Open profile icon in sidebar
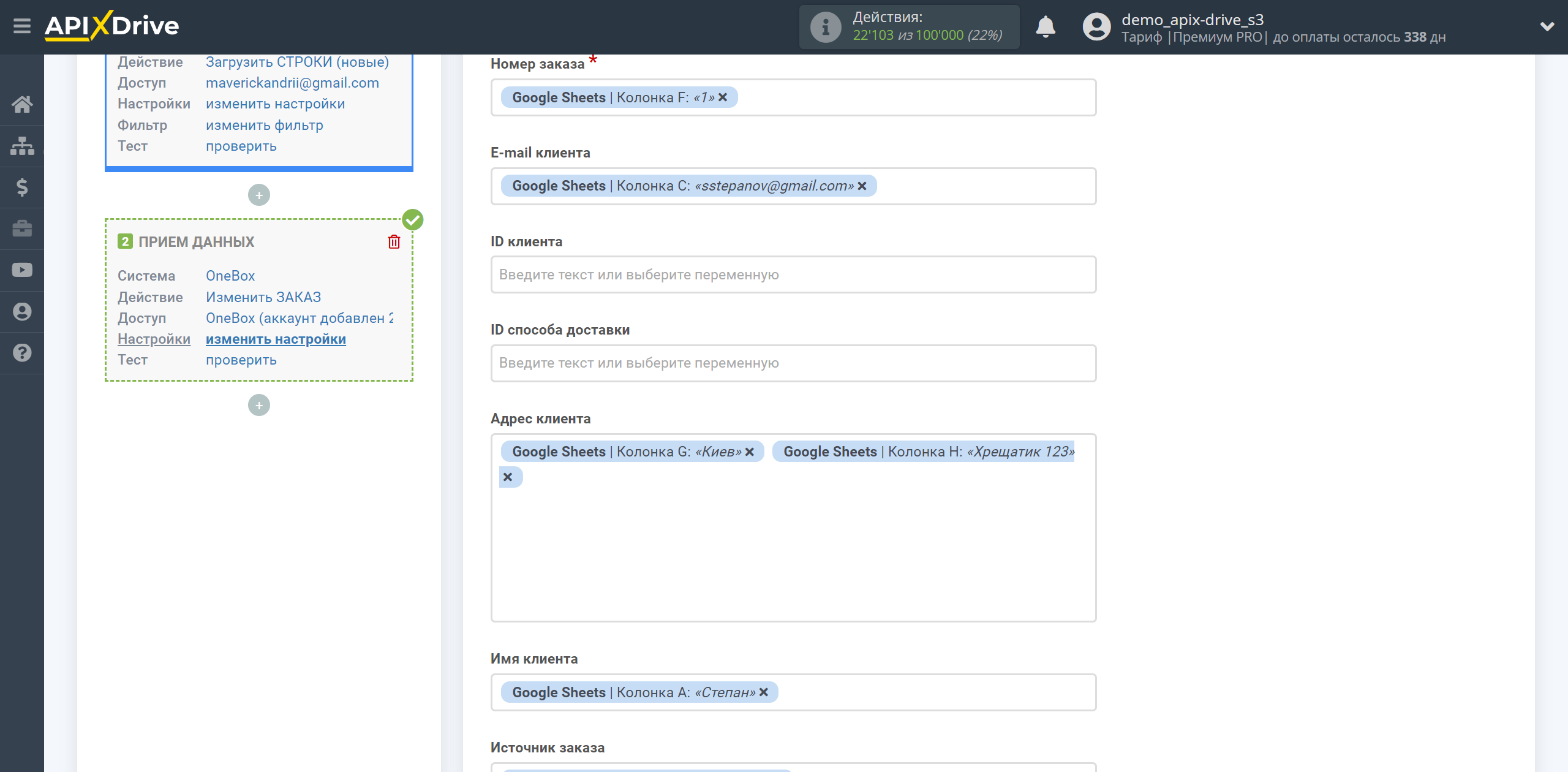Viewport: 1568px width, 772px height. (22, 311)
